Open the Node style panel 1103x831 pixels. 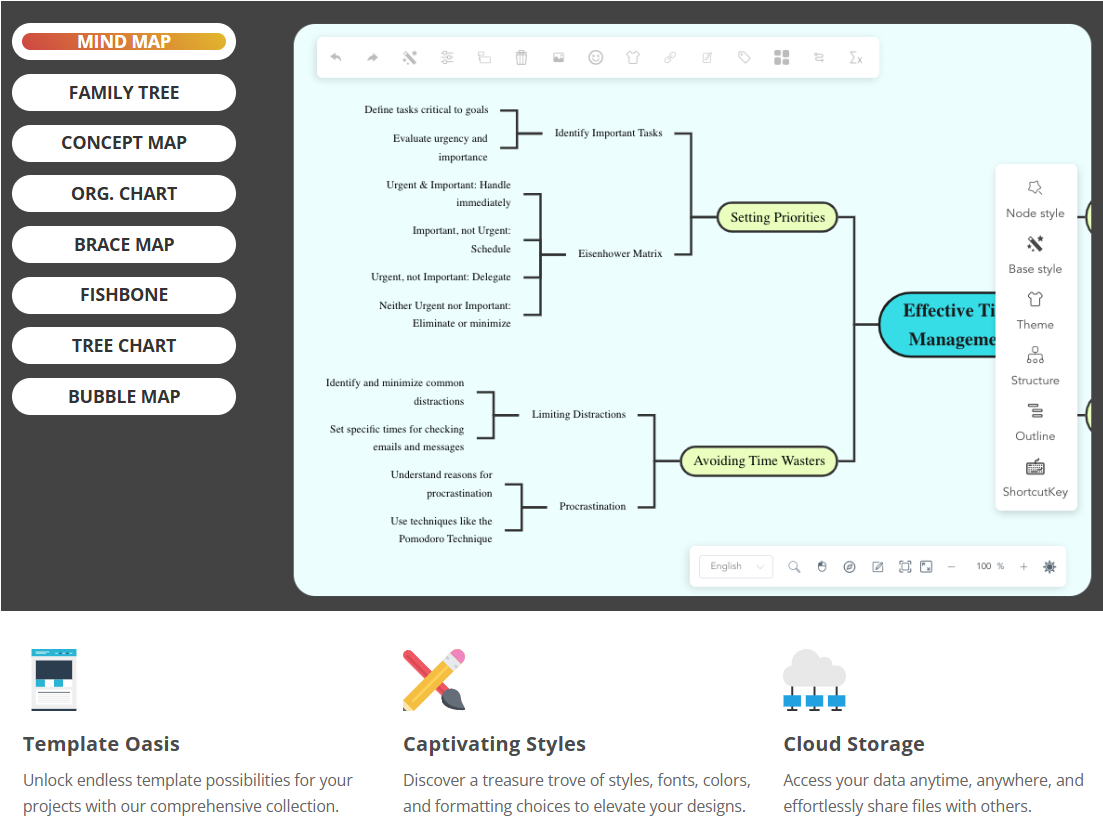[1035, 198]
